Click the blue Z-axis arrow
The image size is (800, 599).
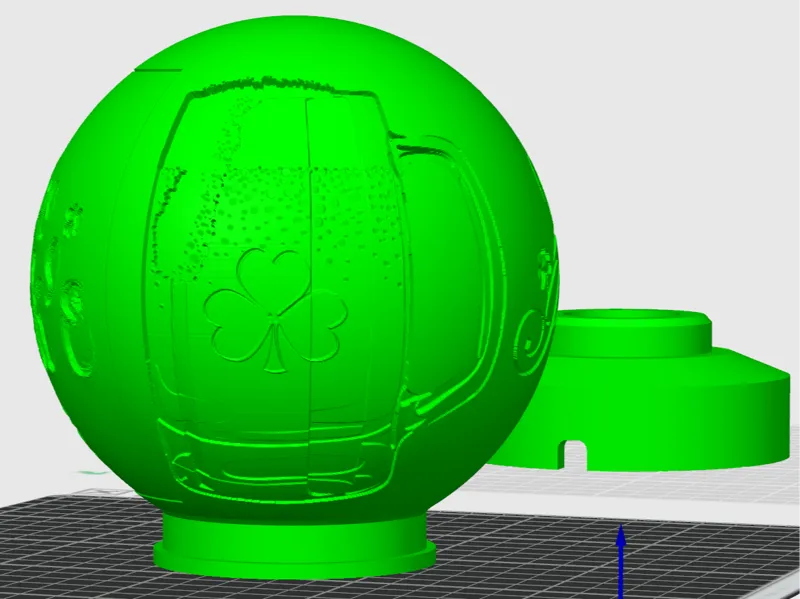(x=621, y=561)
